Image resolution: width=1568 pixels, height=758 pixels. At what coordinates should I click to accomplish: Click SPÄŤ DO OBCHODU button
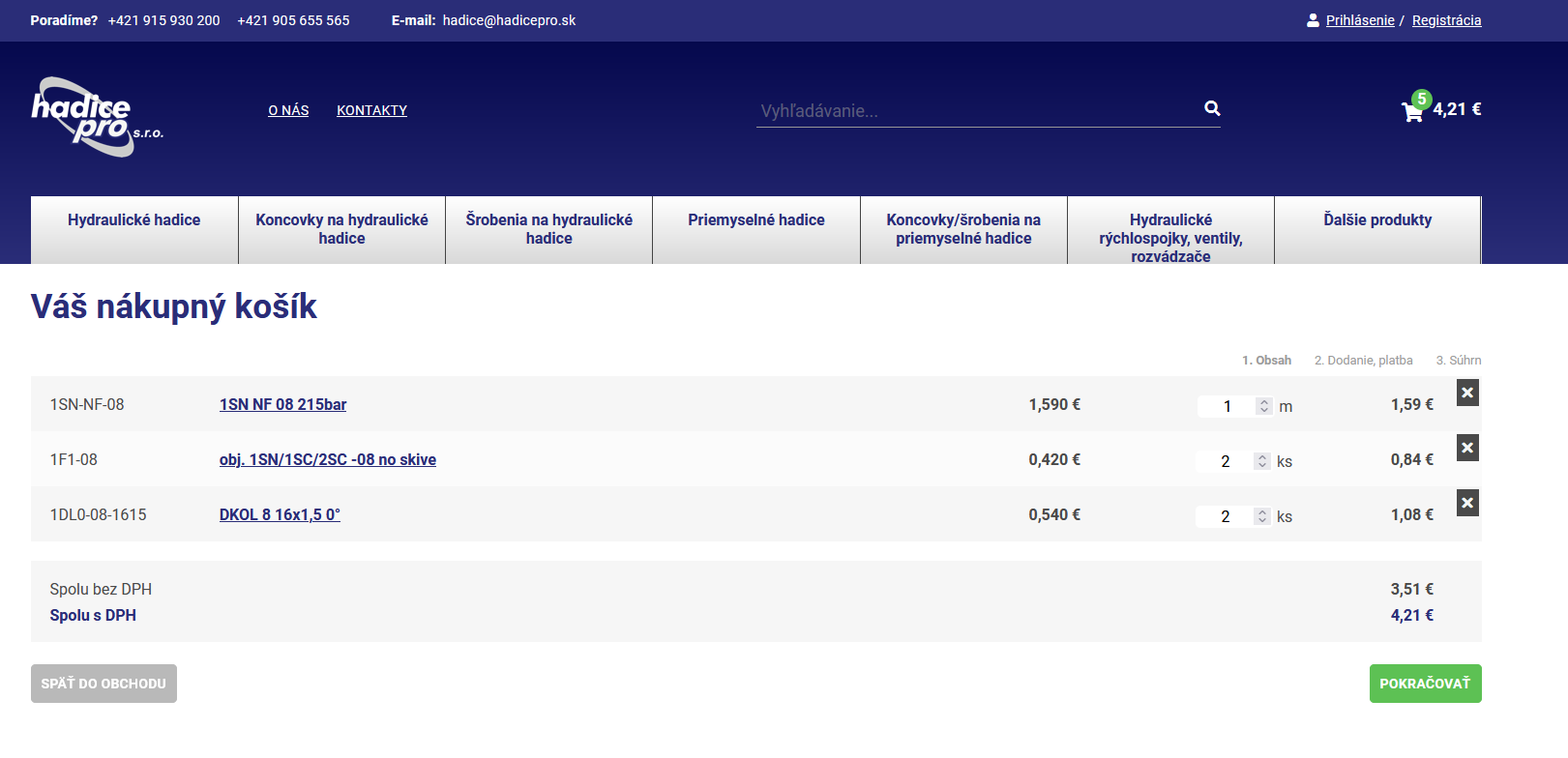(x=104, y=684)
